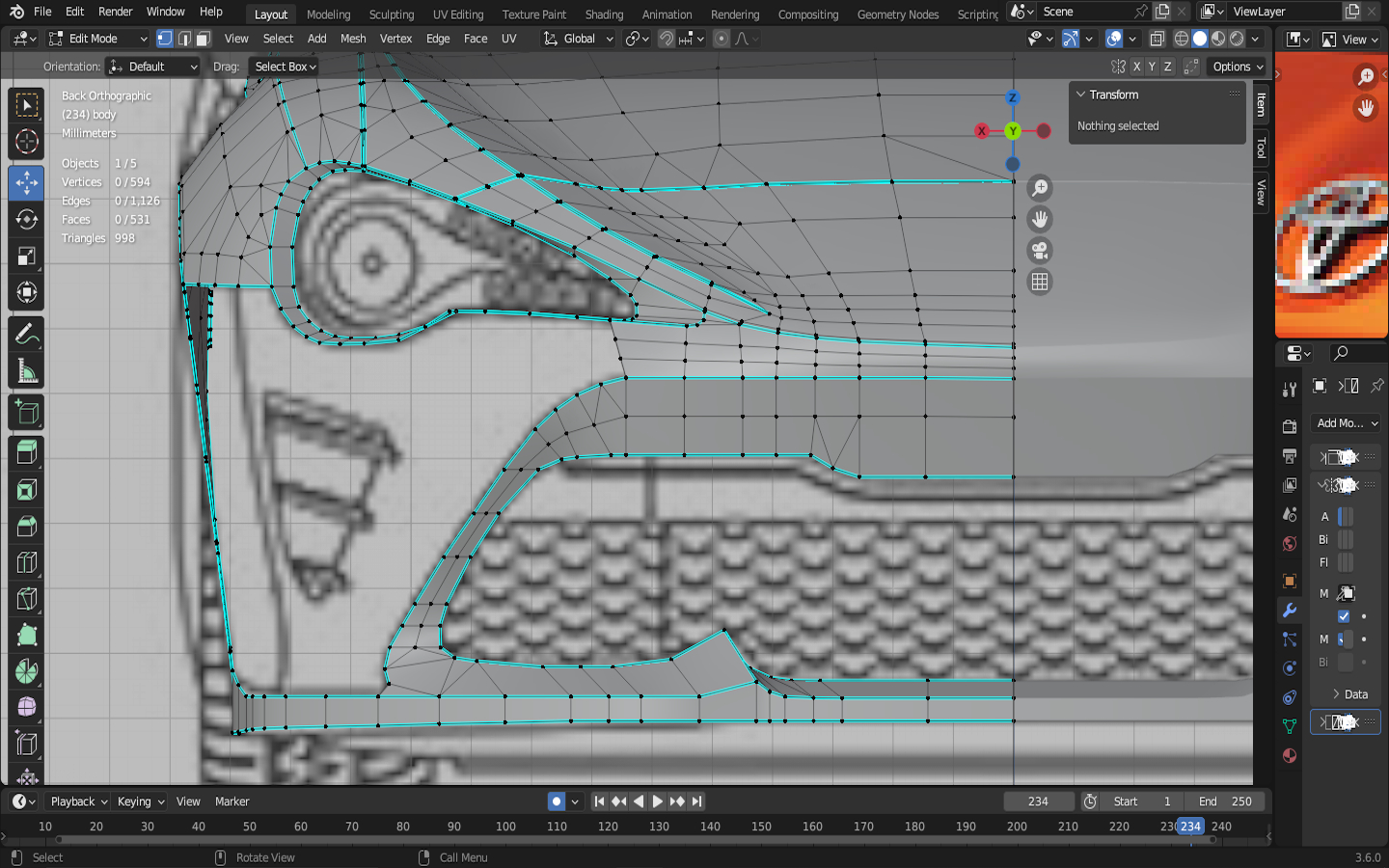Open the Render menu
The height and width of the screenshot is (868, 1389).
(x=116, y=12)
